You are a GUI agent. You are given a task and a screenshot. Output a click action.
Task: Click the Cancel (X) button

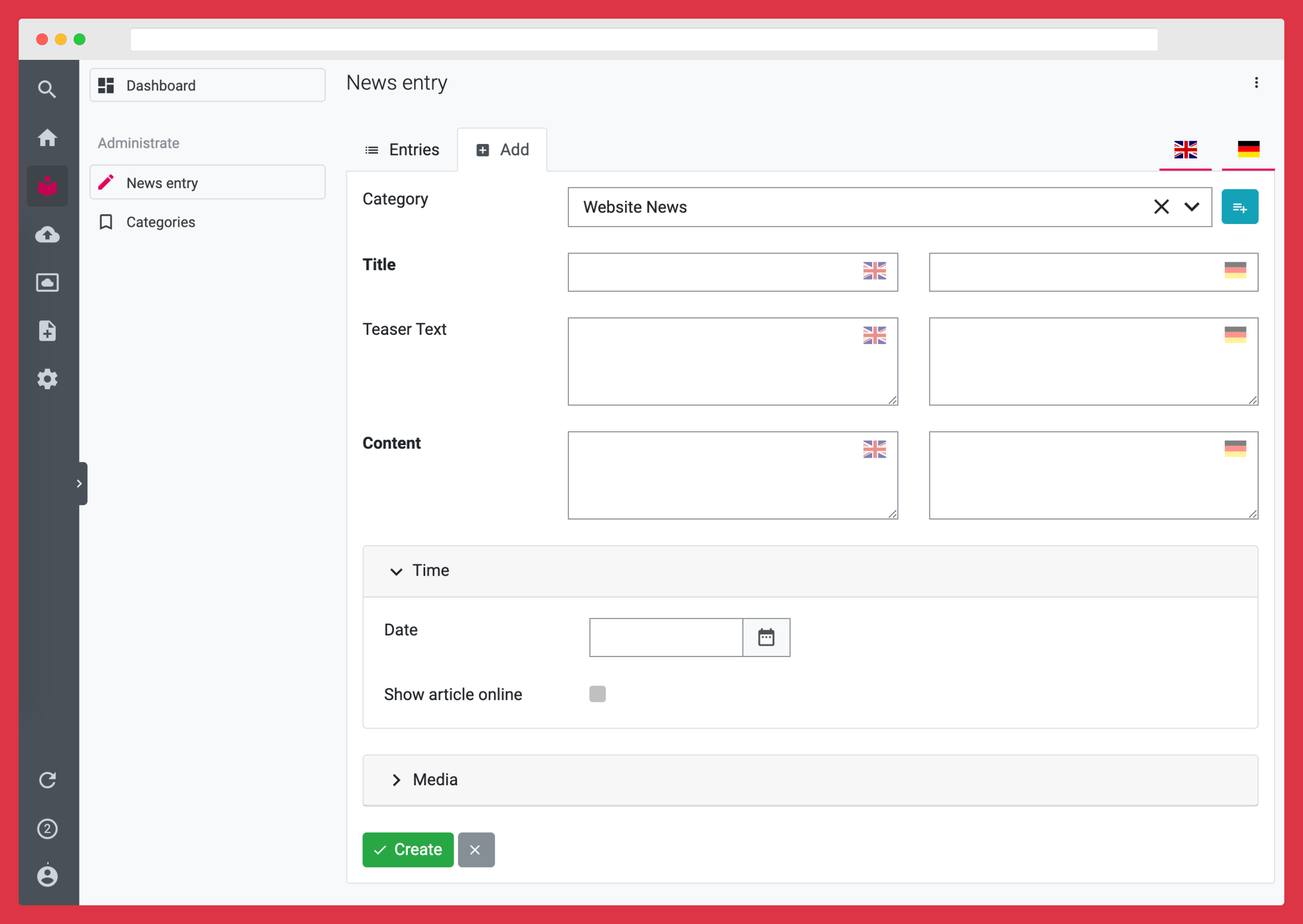(476, 849)
